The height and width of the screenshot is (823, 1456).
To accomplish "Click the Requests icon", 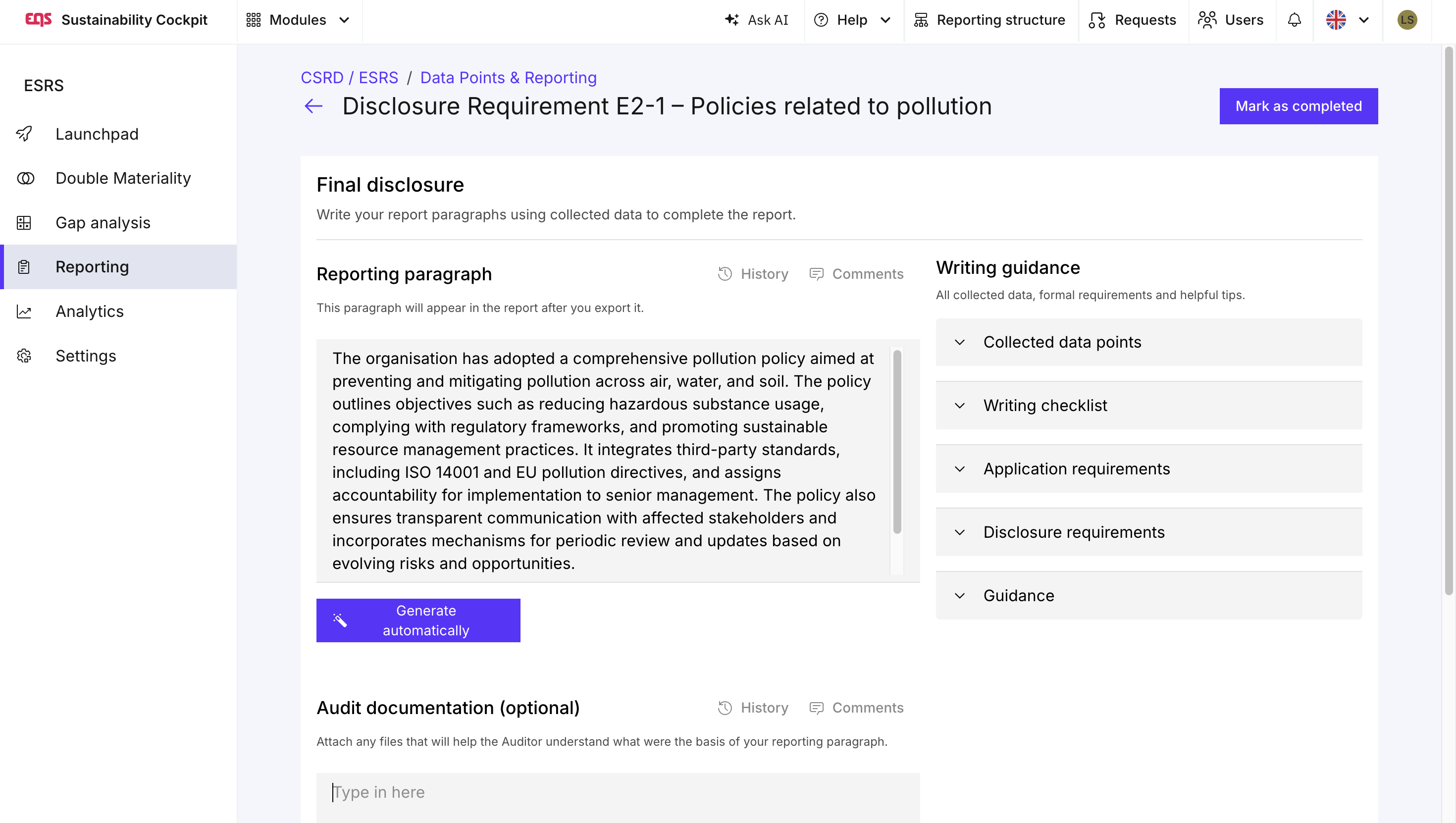I will point(1096,20).
